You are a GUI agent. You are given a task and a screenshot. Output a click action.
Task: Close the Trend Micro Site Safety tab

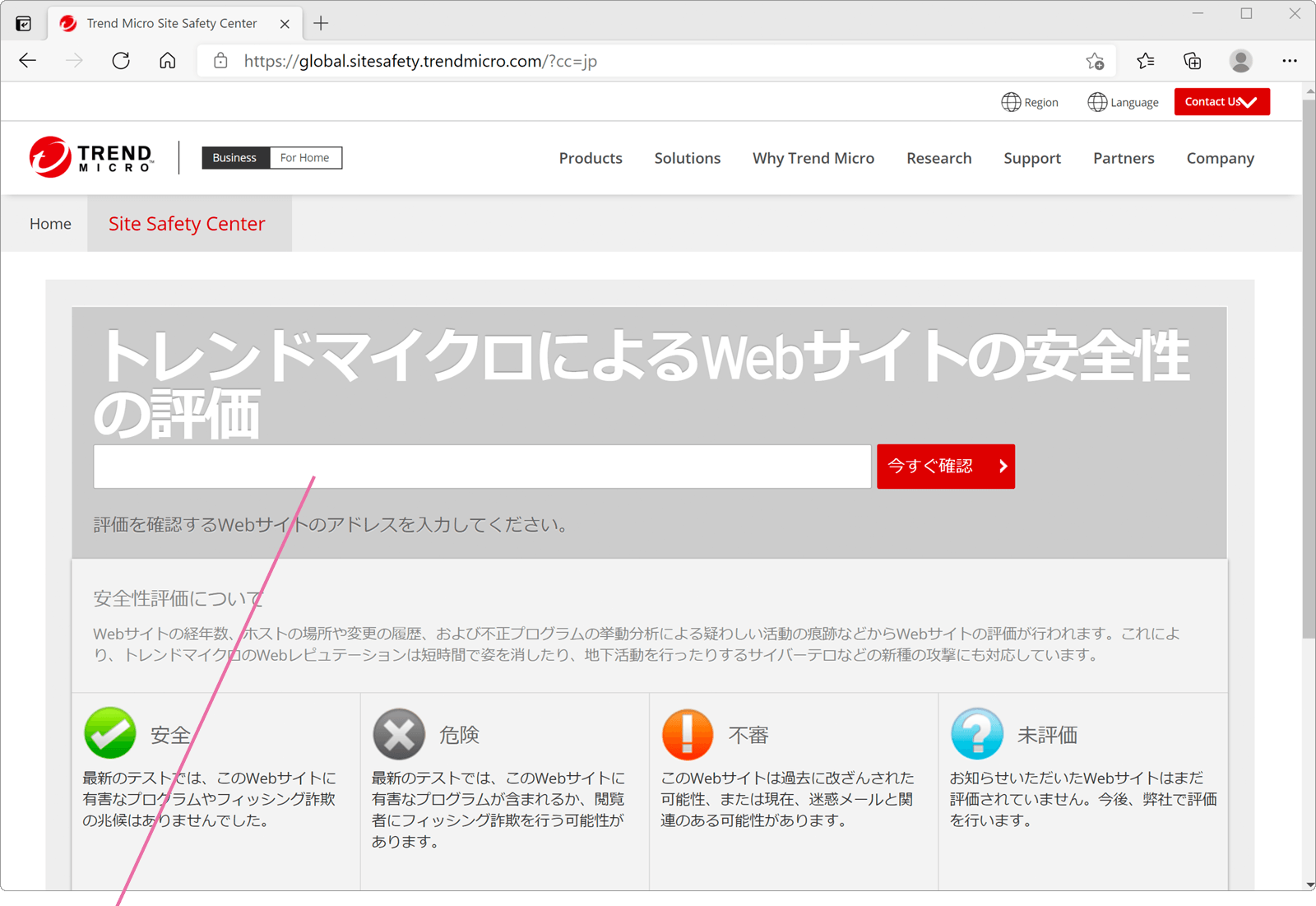[285, 24]
